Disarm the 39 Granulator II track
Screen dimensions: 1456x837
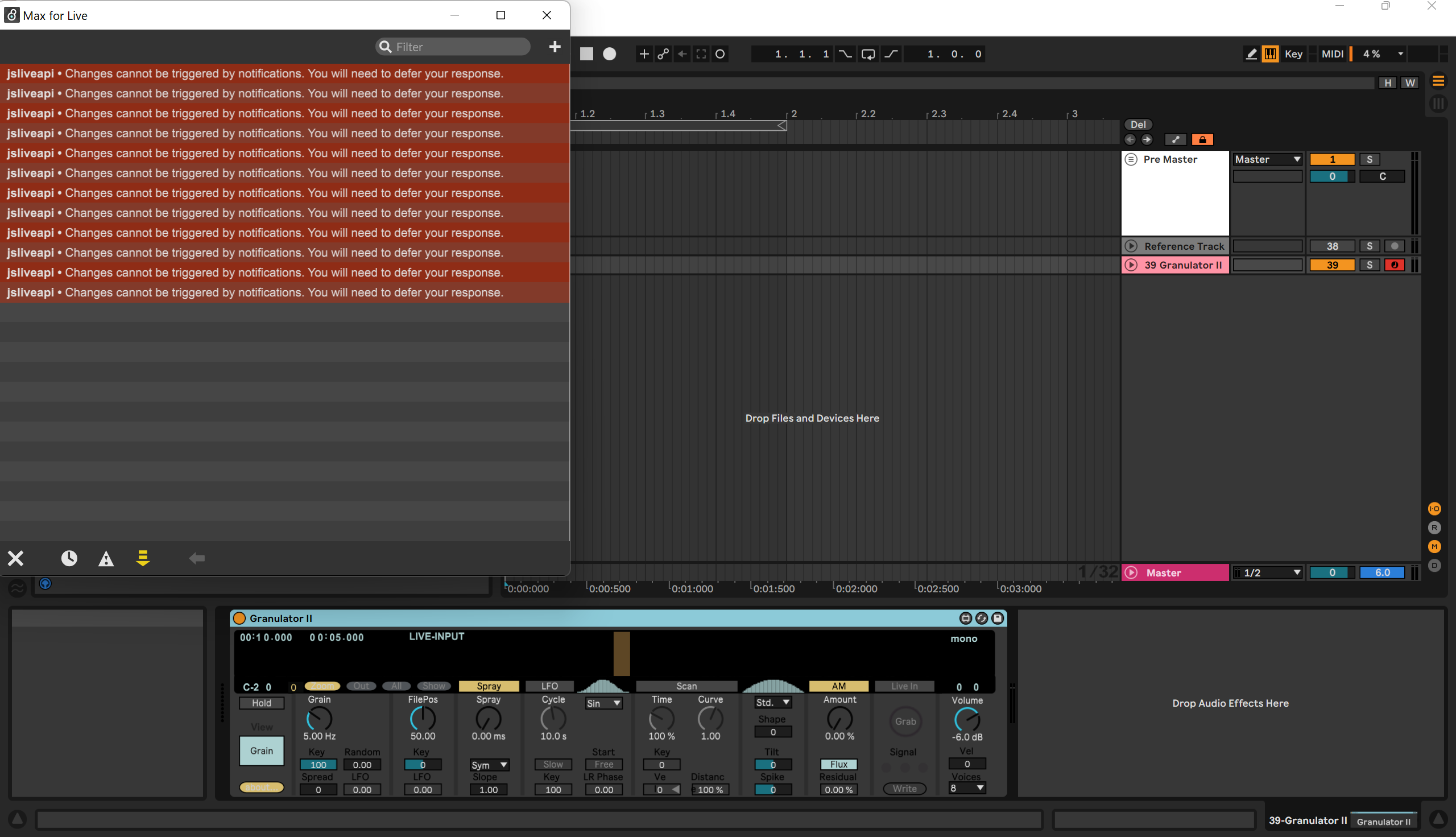click(1394, 265)
